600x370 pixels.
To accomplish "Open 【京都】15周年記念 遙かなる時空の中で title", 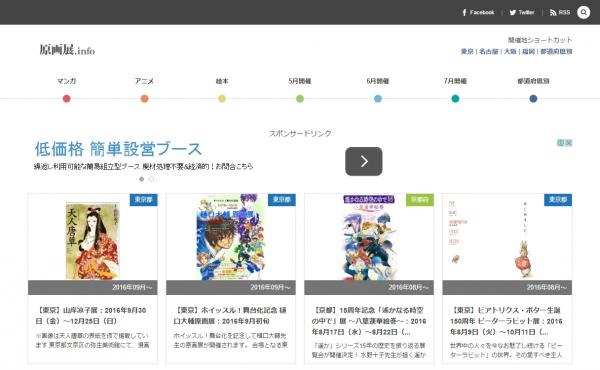I will [x=369, y=321].
